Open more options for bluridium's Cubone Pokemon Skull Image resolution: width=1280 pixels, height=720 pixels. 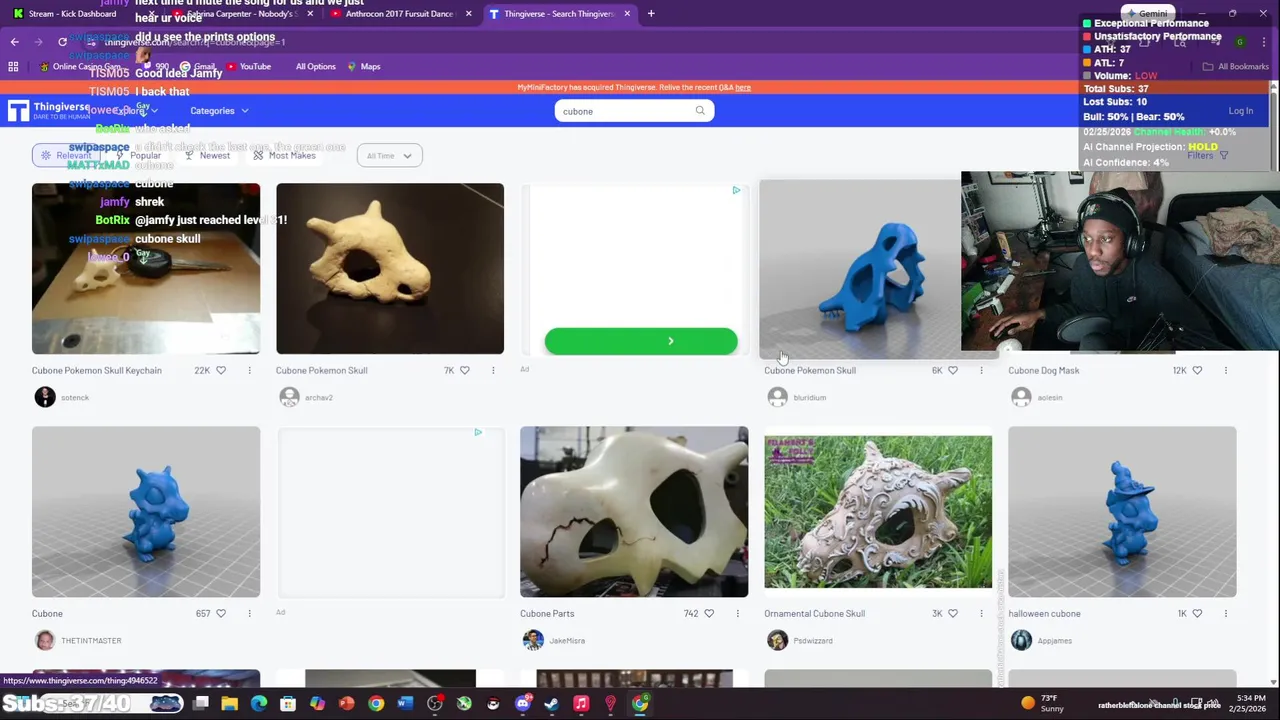pyautogui.click(x=981, y=370)
